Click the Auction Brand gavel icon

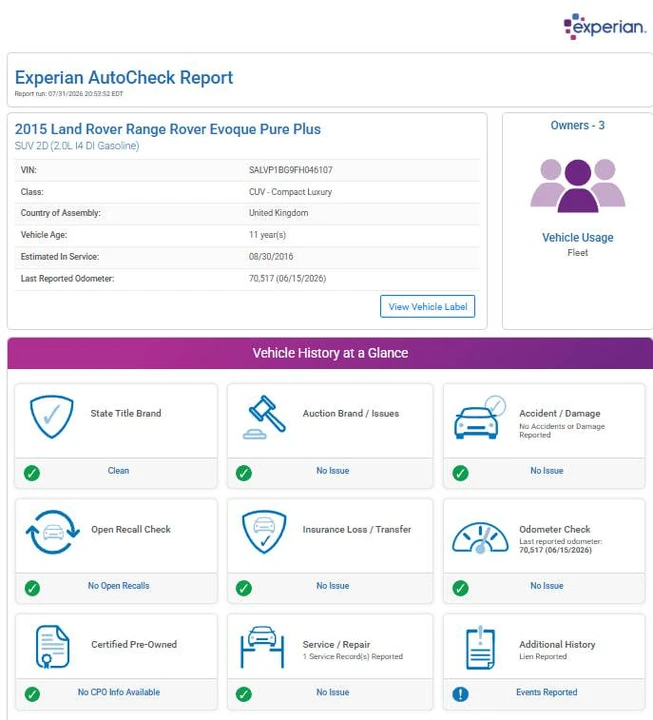[x=264, y=417]
